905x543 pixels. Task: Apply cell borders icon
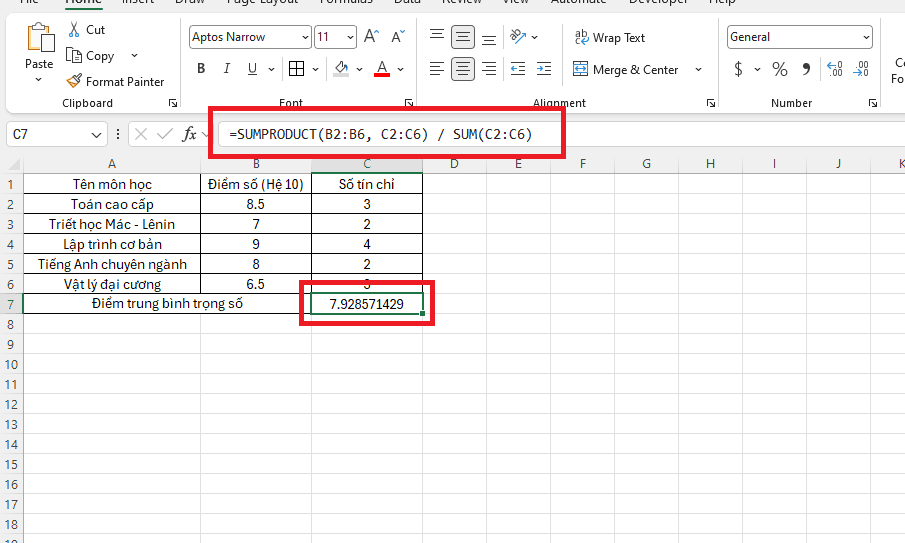pos(297,69)
